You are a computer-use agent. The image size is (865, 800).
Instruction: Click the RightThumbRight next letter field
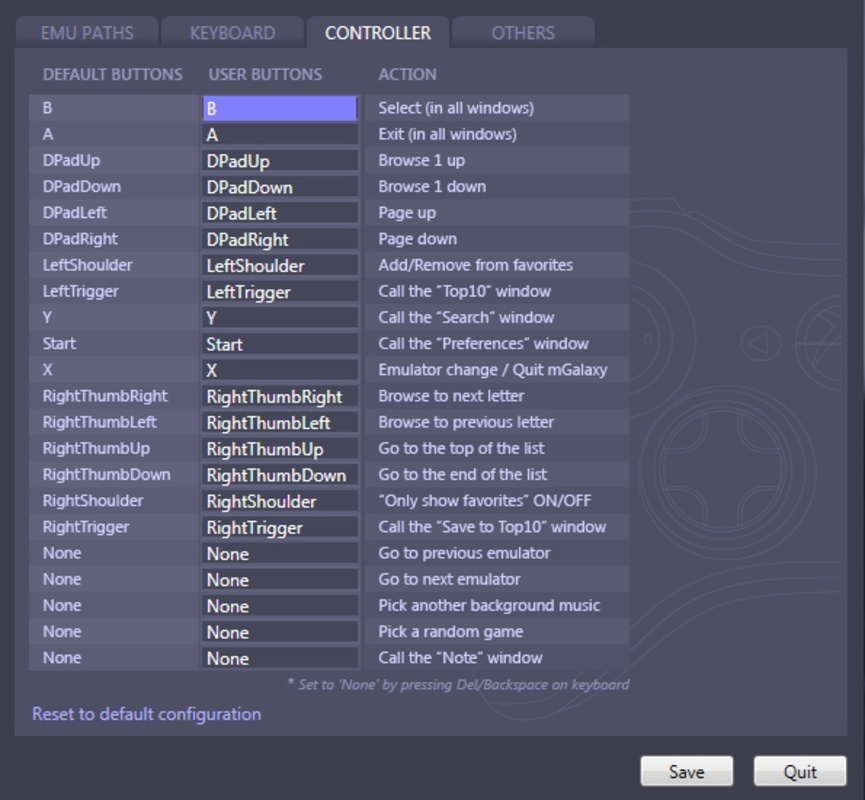click(x=280, y=396)
